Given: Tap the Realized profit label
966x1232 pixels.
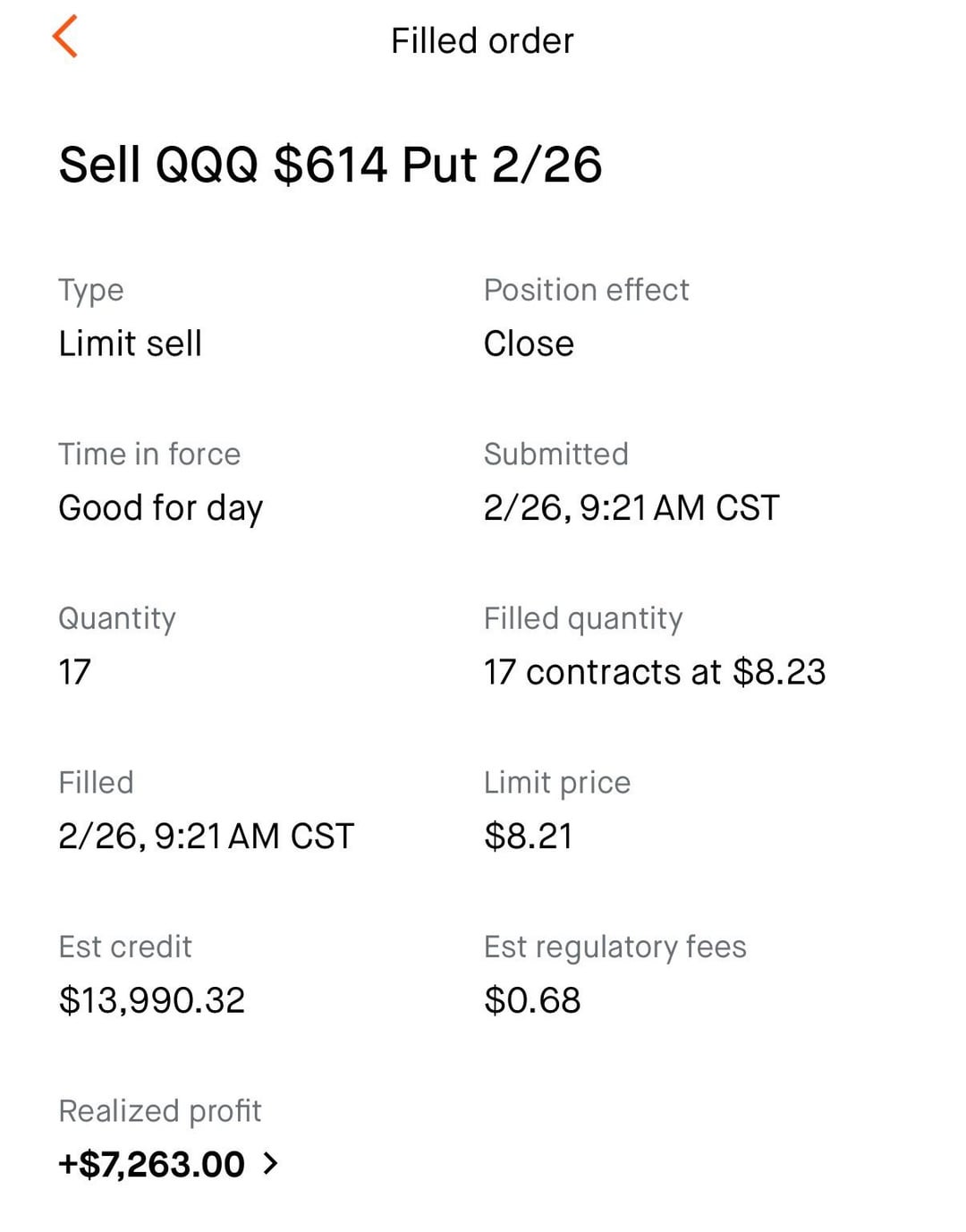Looking at the screenshot, I should click(159, 1111).
